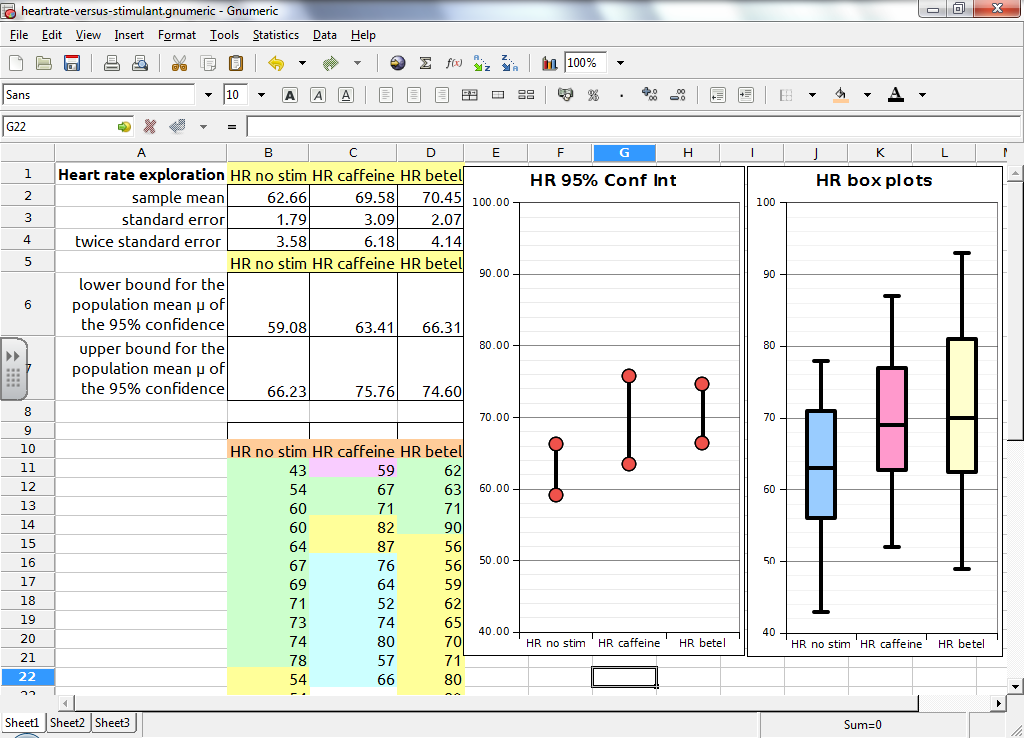The height and width of the screenshot is (738, 1024).
Task: Merge the selected cells
Action: coord(498,95)
